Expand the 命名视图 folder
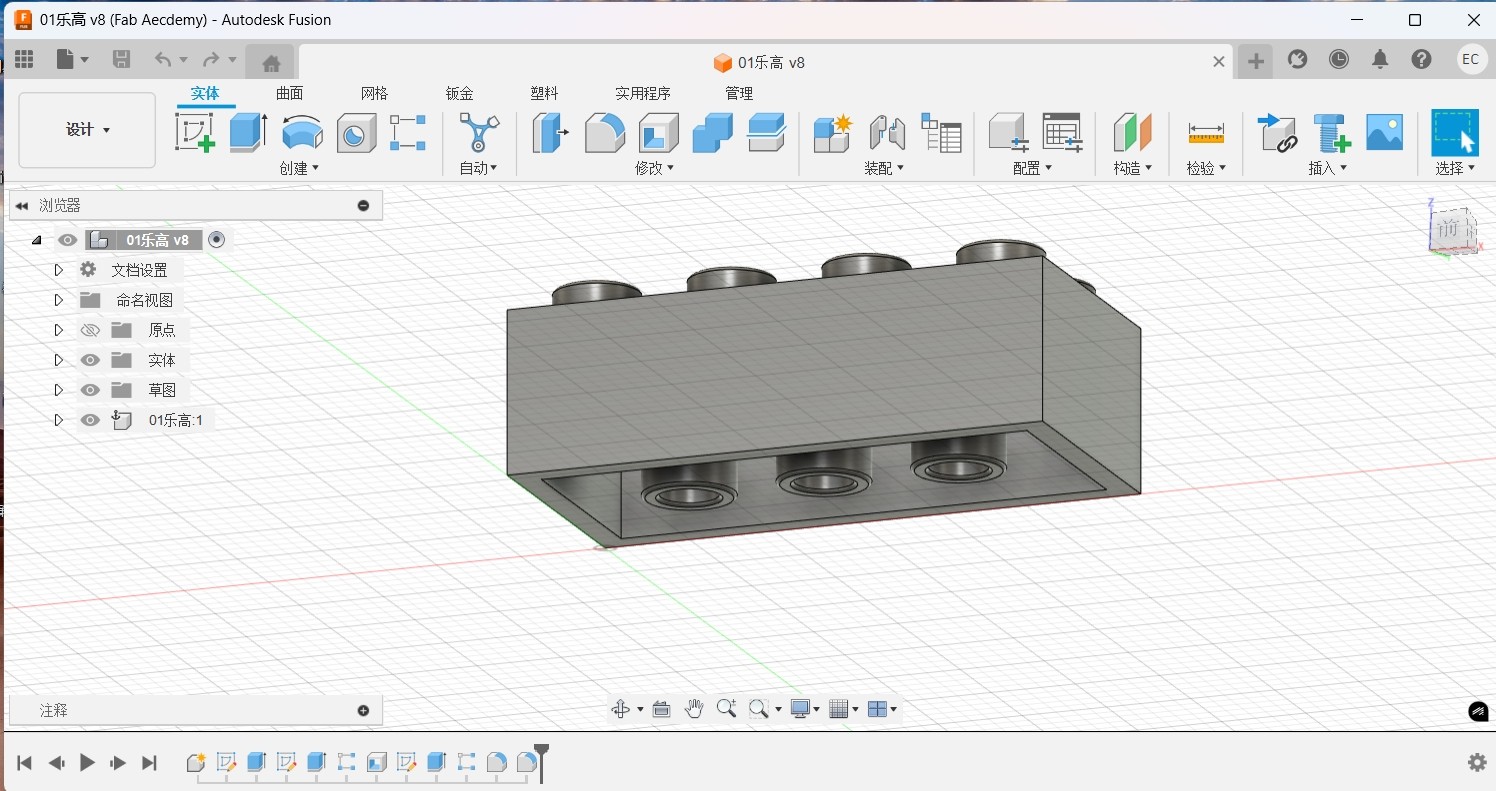This screenshot has height=791, width=1496. (x=58, y=300)
